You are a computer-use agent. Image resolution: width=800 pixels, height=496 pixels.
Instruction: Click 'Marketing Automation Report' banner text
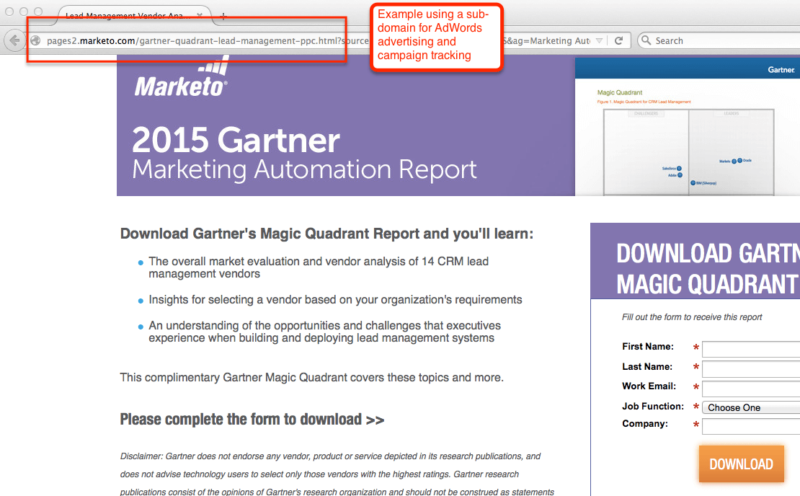coord(304,170)
